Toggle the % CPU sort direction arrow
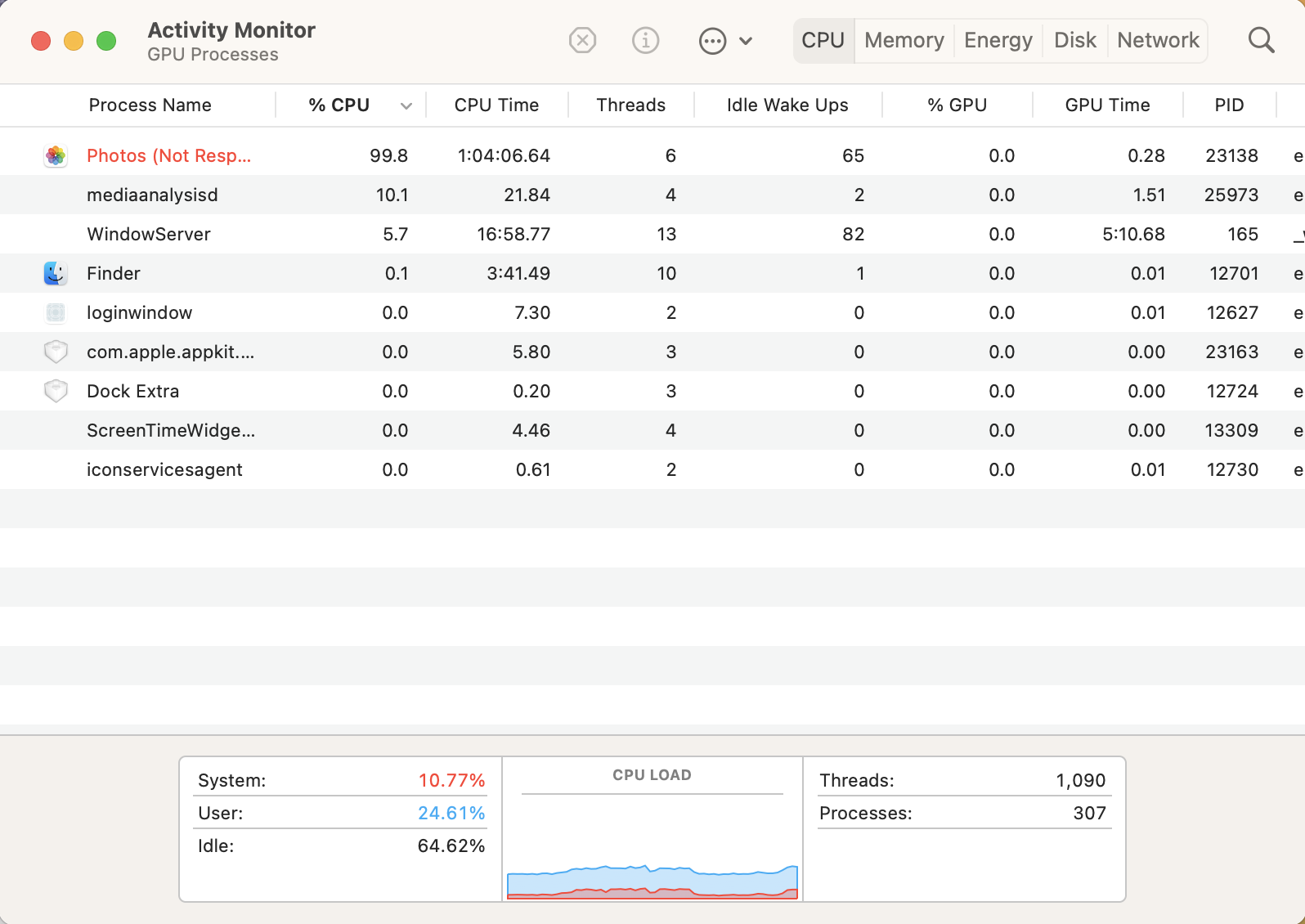This screenshot has height=924, width=1305. [406, 105]
